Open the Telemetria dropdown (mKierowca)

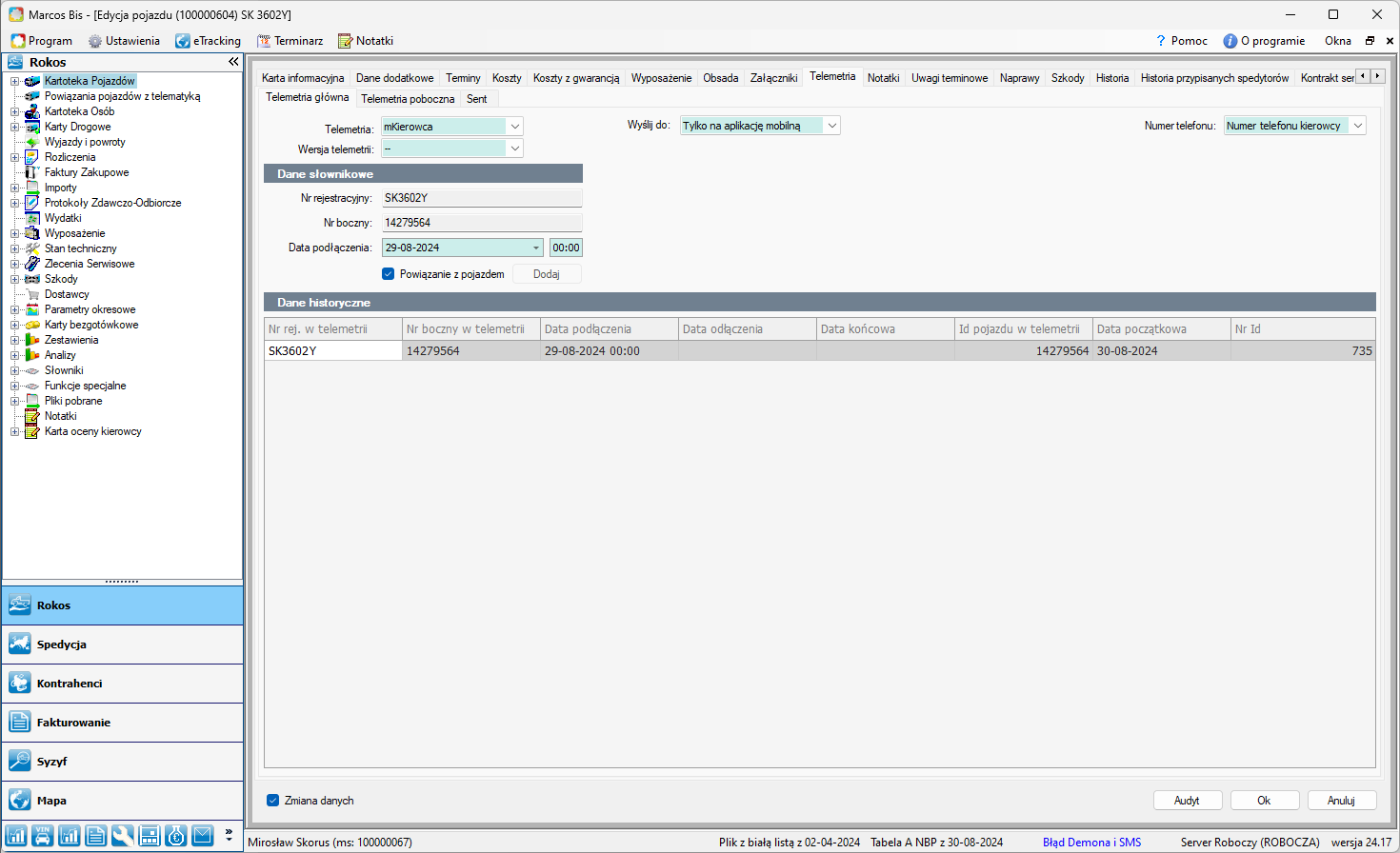515,127
